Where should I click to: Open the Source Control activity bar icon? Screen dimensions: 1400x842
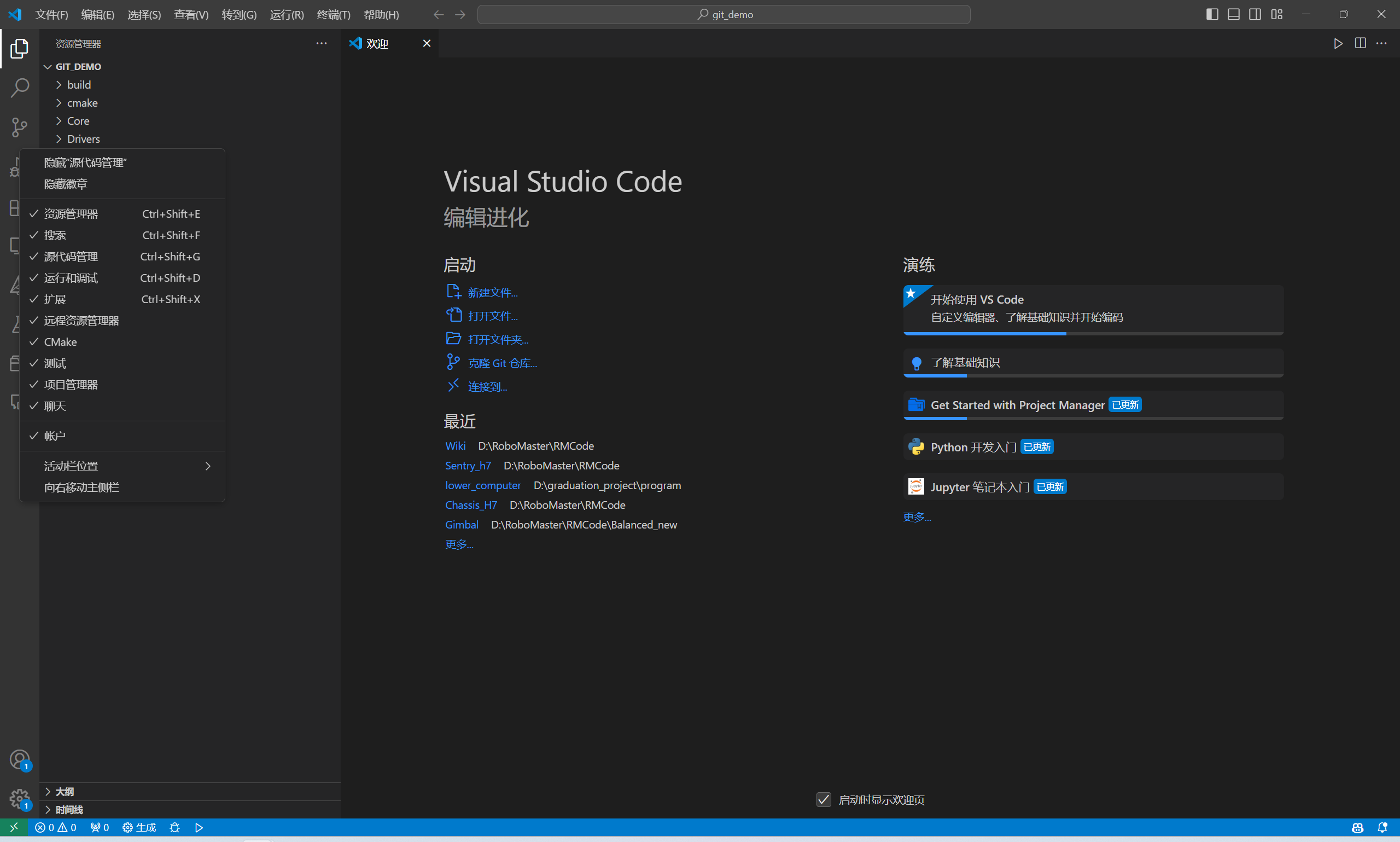click(x=19, y=127)
